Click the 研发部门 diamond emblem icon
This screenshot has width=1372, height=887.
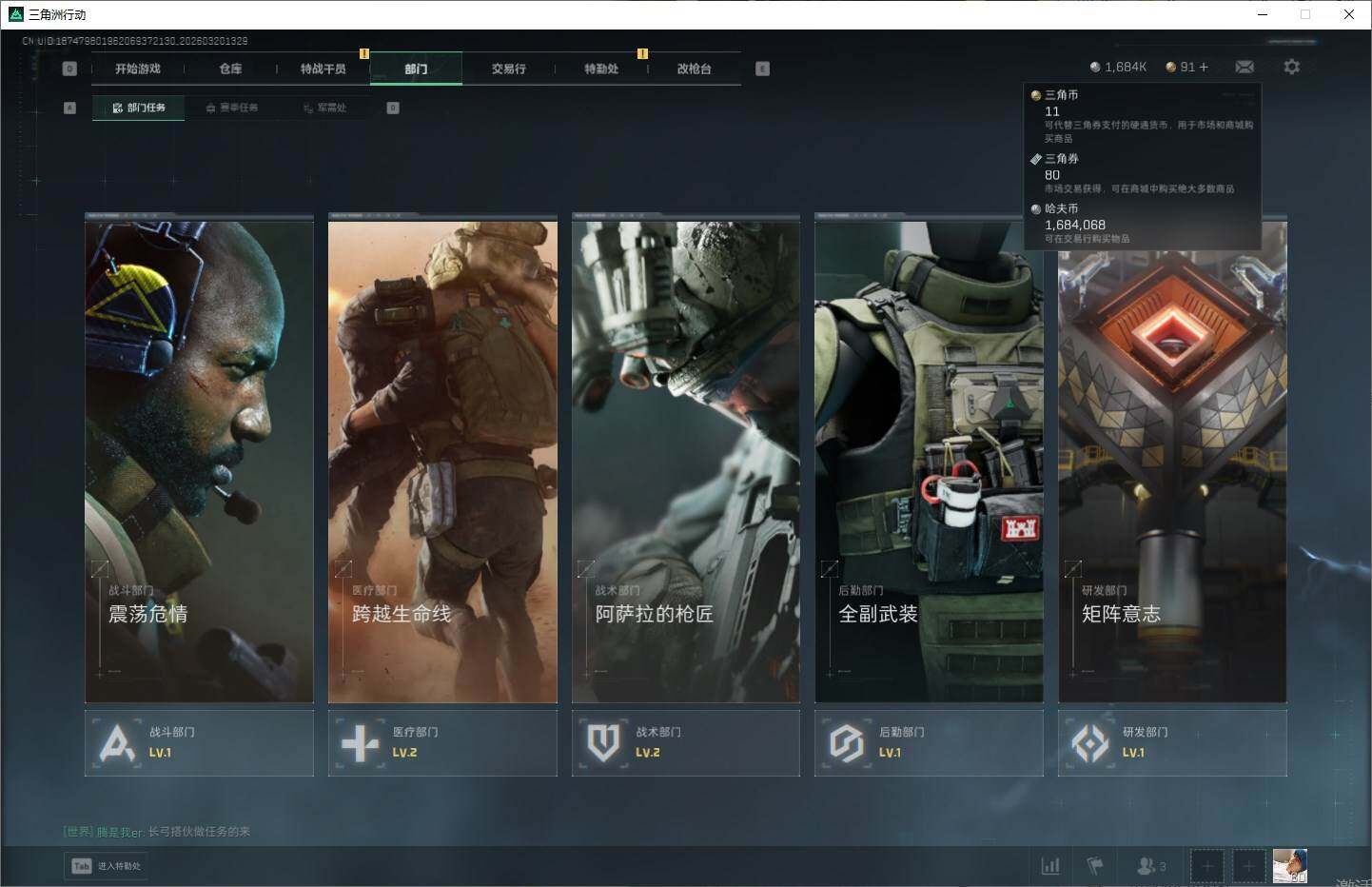pyautogui.click(x=1089, y=742)
